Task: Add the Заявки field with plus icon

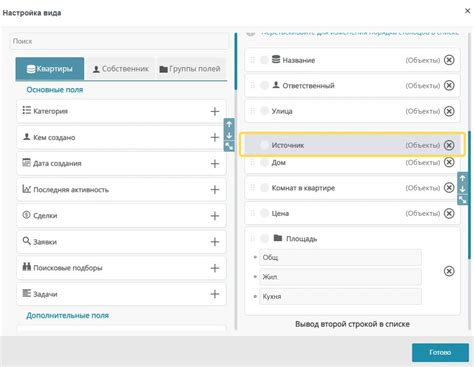Action: (x=215, y=242)
